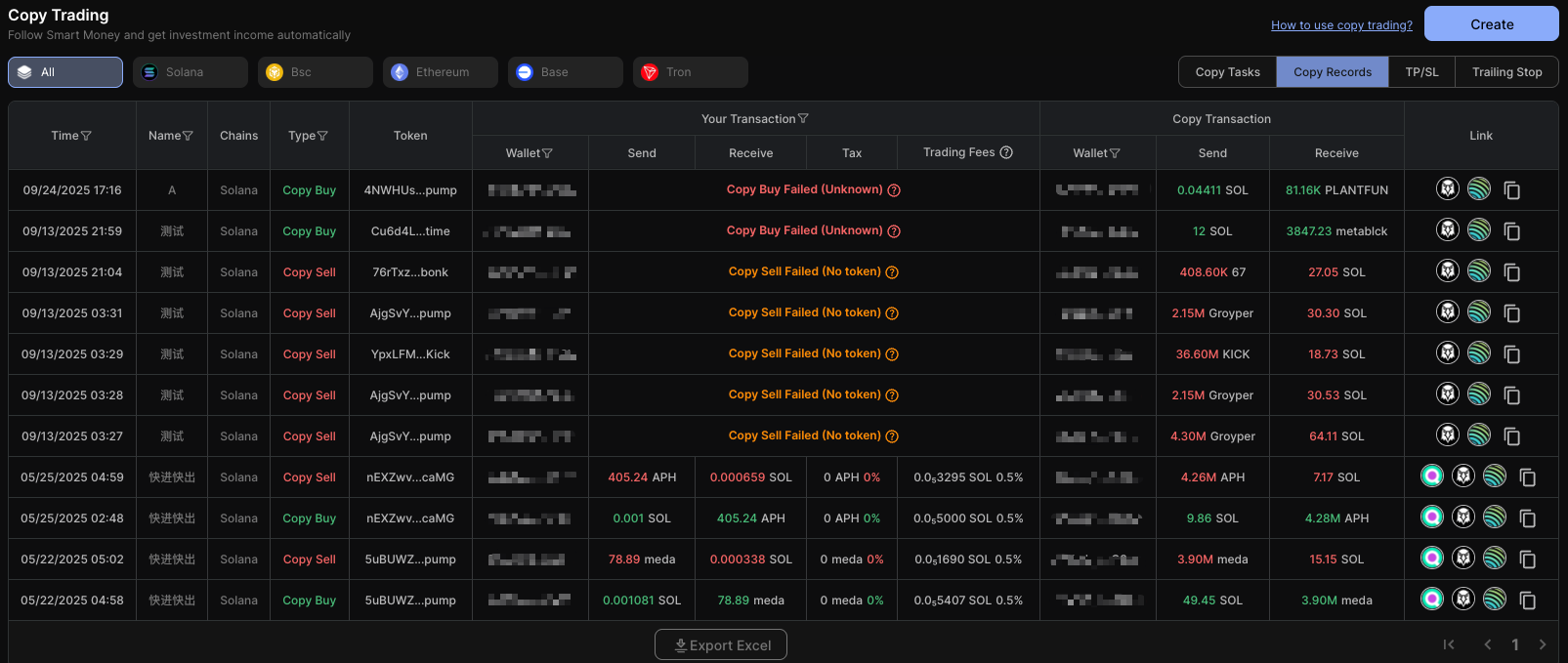Open the TP/SL tab
The image size is (1568, 663).
click(1421, 72)
